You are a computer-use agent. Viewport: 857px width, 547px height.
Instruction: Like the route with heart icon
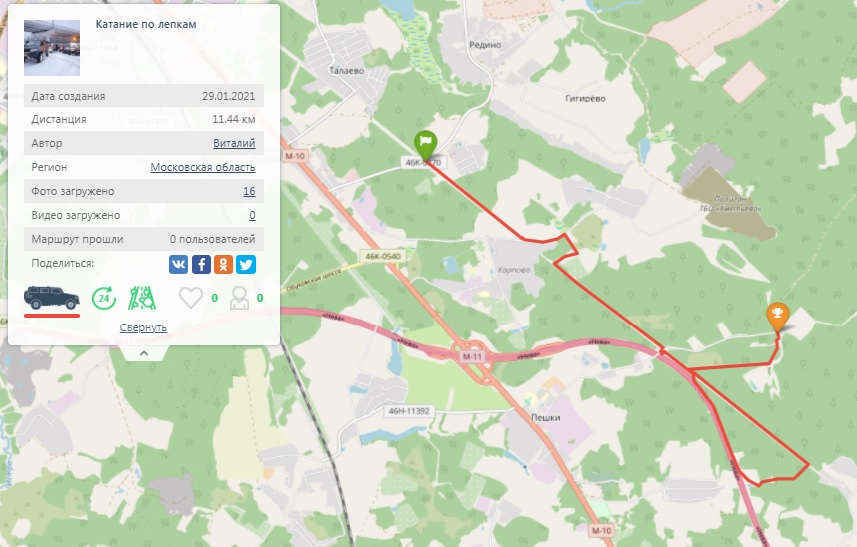(x=191, y=298)
